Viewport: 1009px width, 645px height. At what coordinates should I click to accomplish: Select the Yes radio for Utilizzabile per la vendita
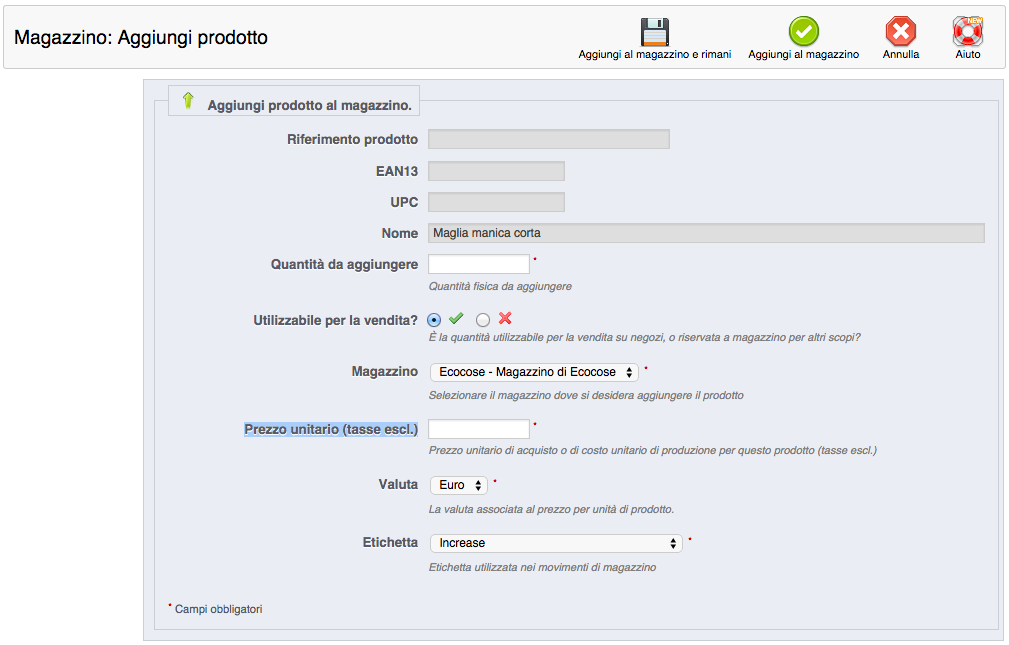click(x=434, y=320)
